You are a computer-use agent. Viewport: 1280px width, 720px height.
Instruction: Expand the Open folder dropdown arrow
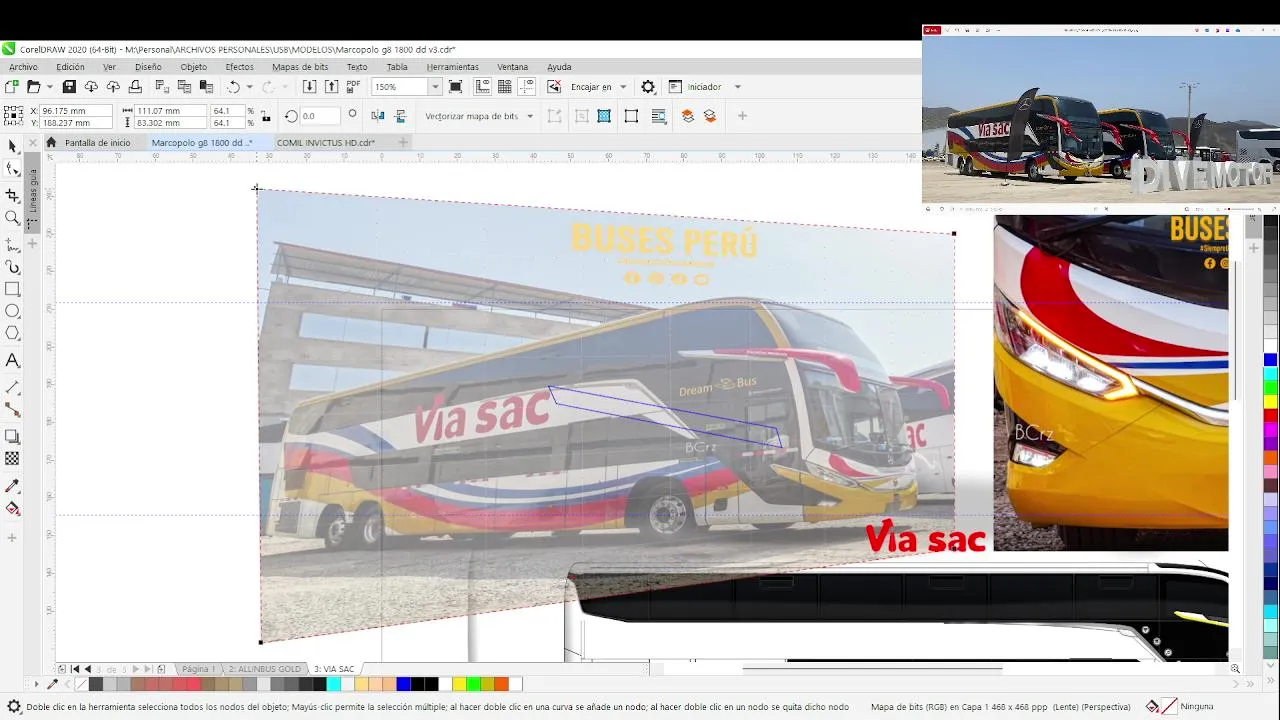pos(50,87)
